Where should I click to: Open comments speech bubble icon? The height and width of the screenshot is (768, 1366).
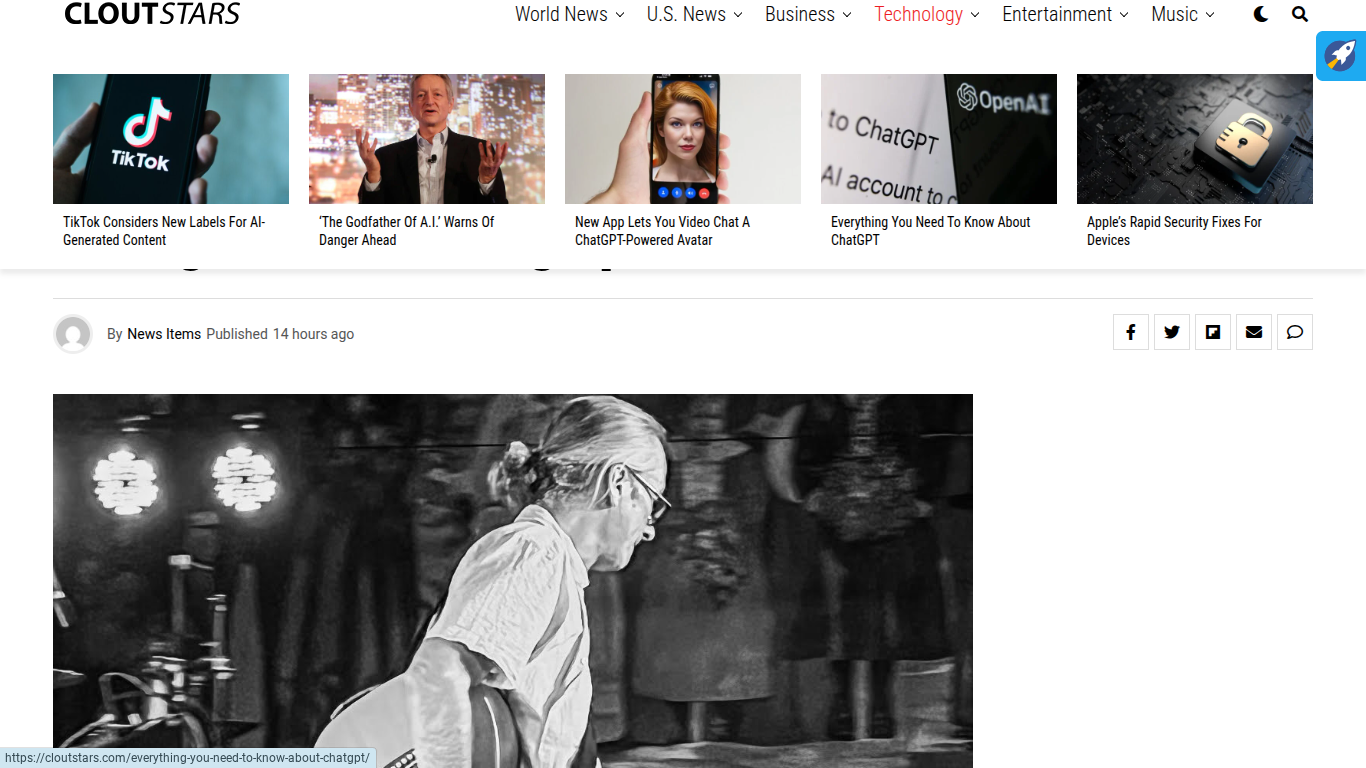point(1295,332)
